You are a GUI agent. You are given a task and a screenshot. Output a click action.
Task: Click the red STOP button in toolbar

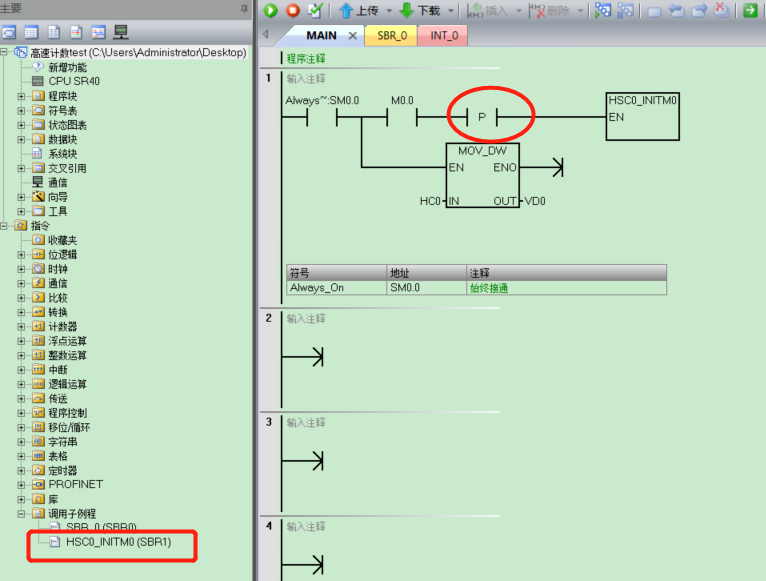tap(293, 11)
